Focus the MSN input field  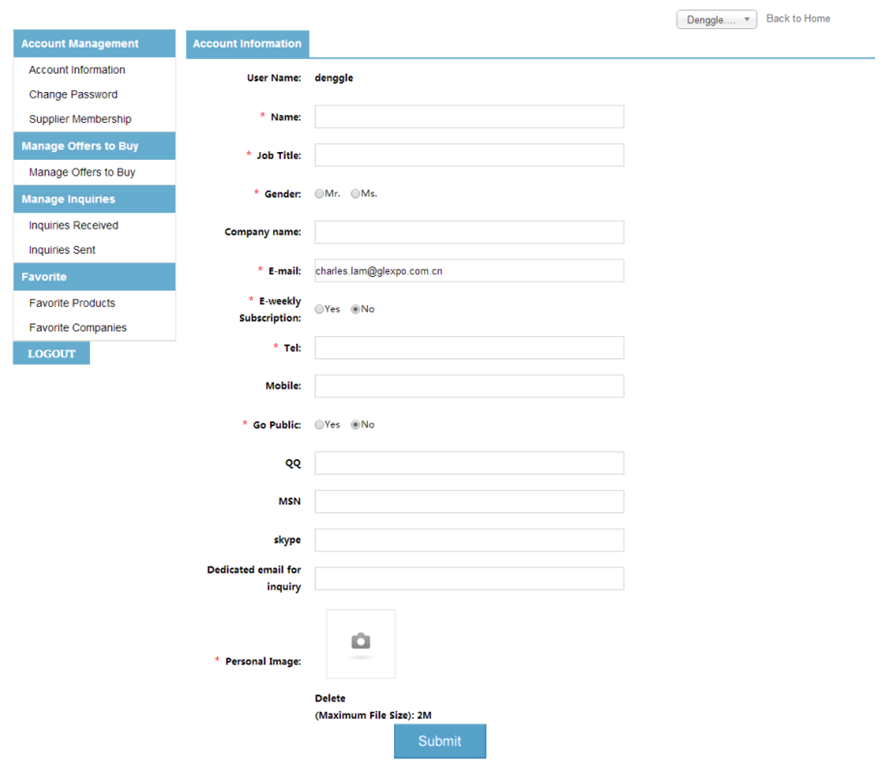469,501
